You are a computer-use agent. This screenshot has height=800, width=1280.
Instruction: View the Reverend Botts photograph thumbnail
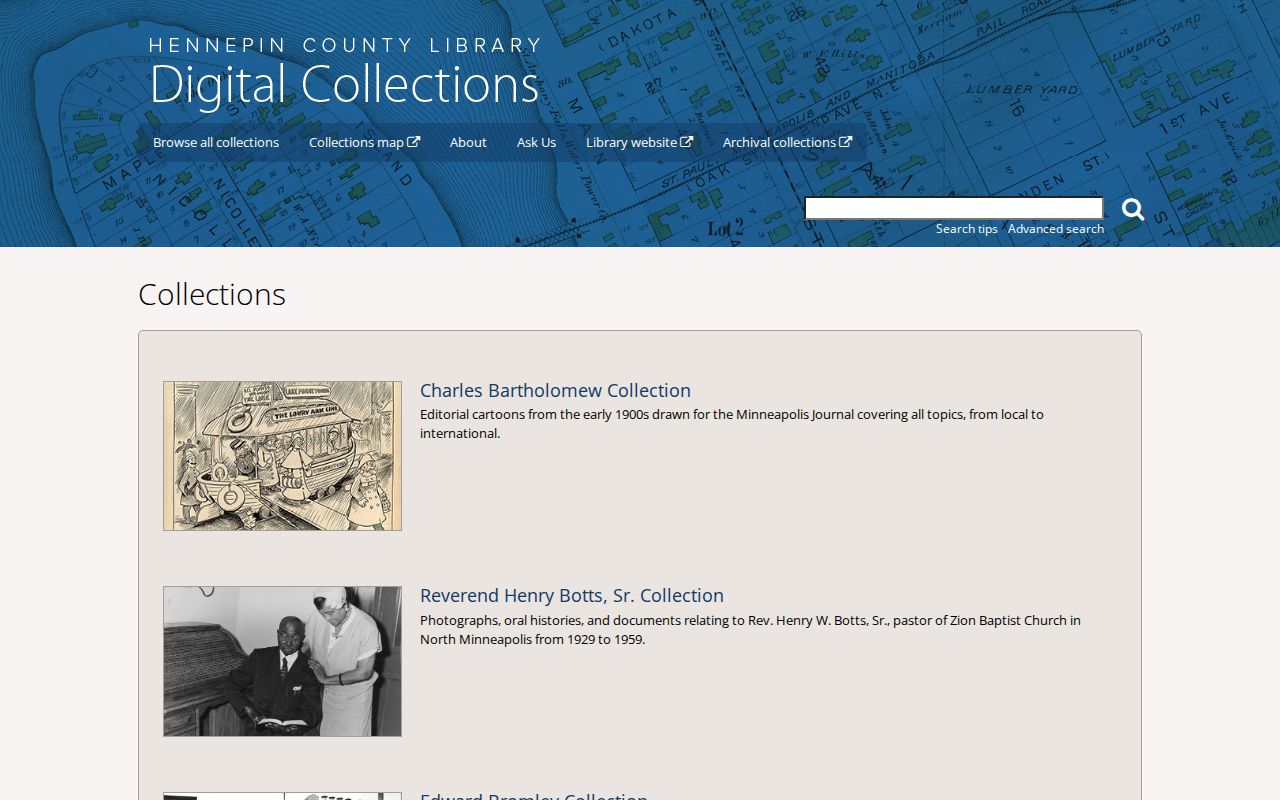pos(282,661)
